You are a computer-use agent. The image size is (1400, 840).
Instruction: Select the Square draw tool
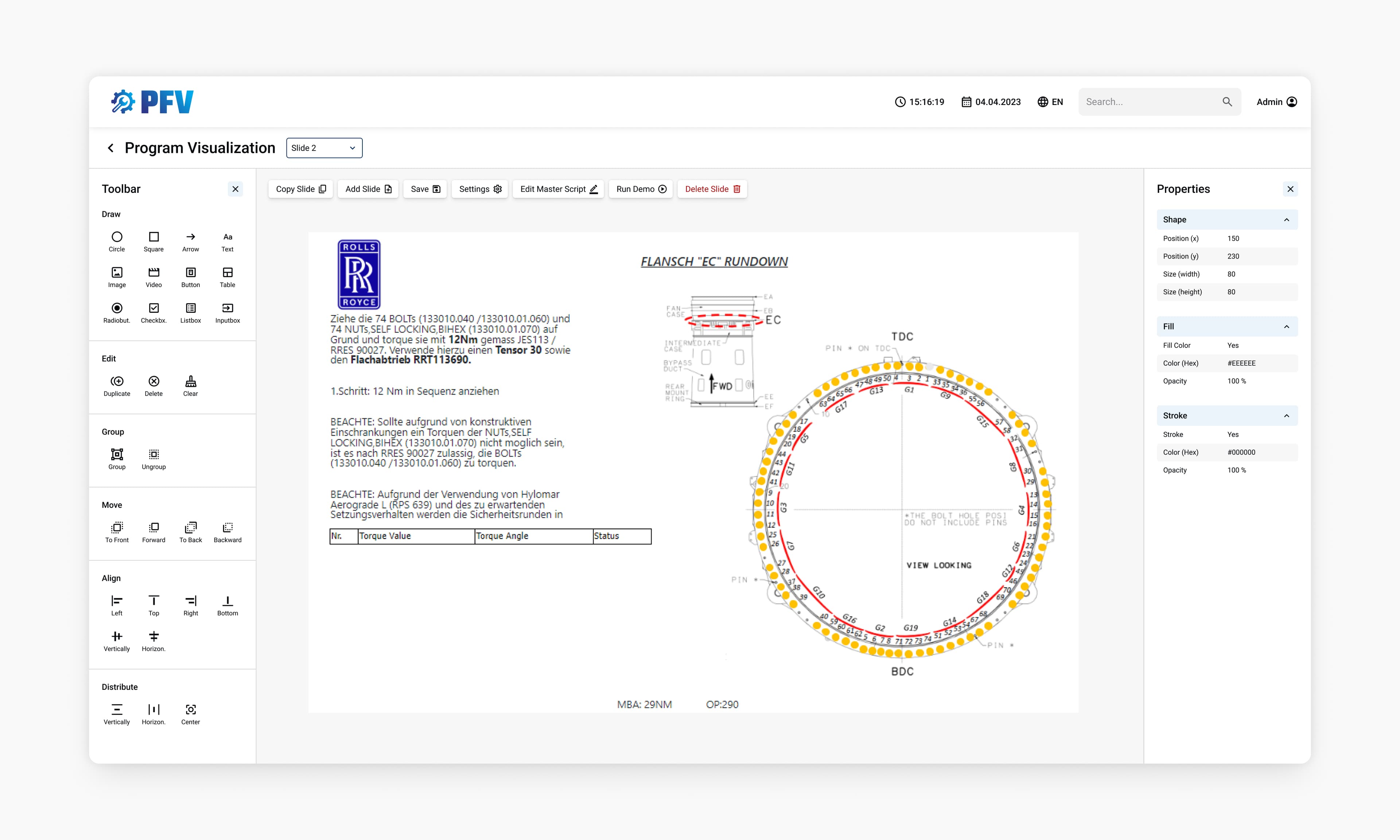(x=153, y=242)
